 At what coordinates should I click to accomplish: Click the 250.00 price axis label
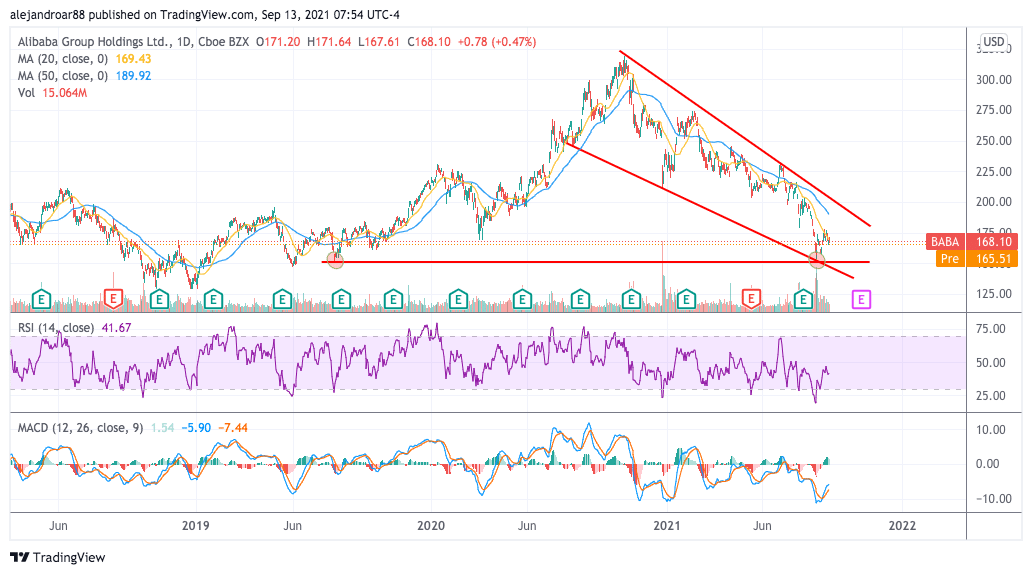pos(994,141)
